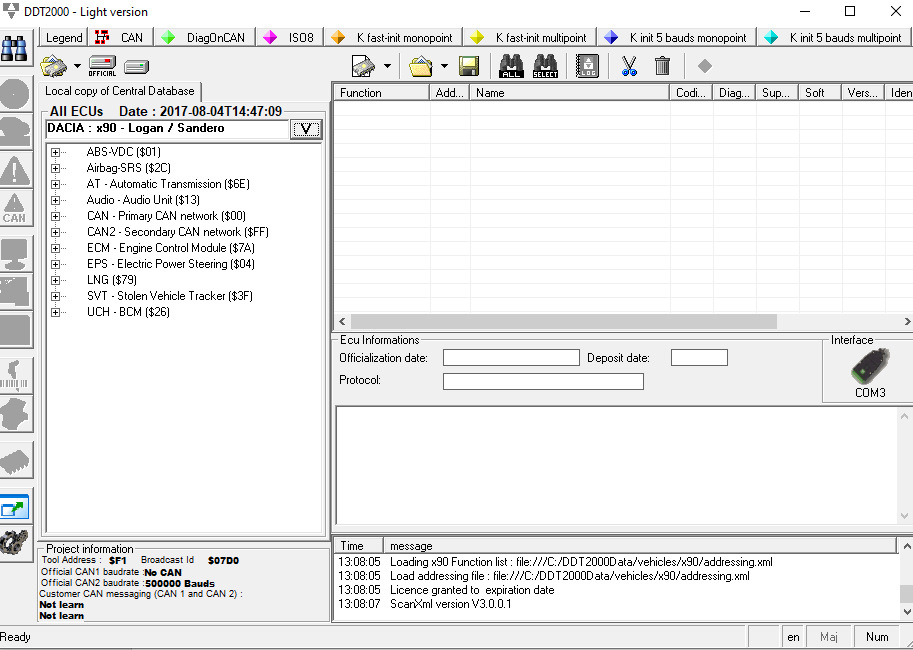The image size is (913, 650).
Task: Expand the Airbag-SRS ($2C) tree node
Action: tap(55, 168)
